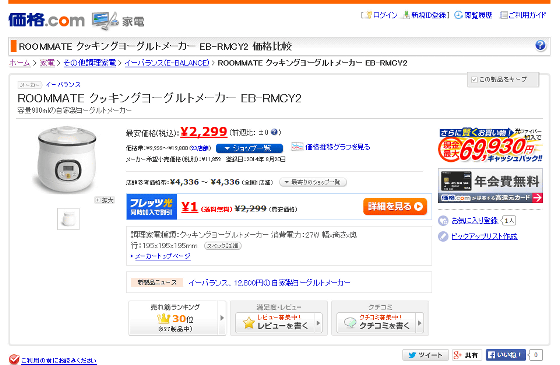Click the arrow beside クチコミを書く
This screenshot has height=365, width=560.
click(420, 323)
